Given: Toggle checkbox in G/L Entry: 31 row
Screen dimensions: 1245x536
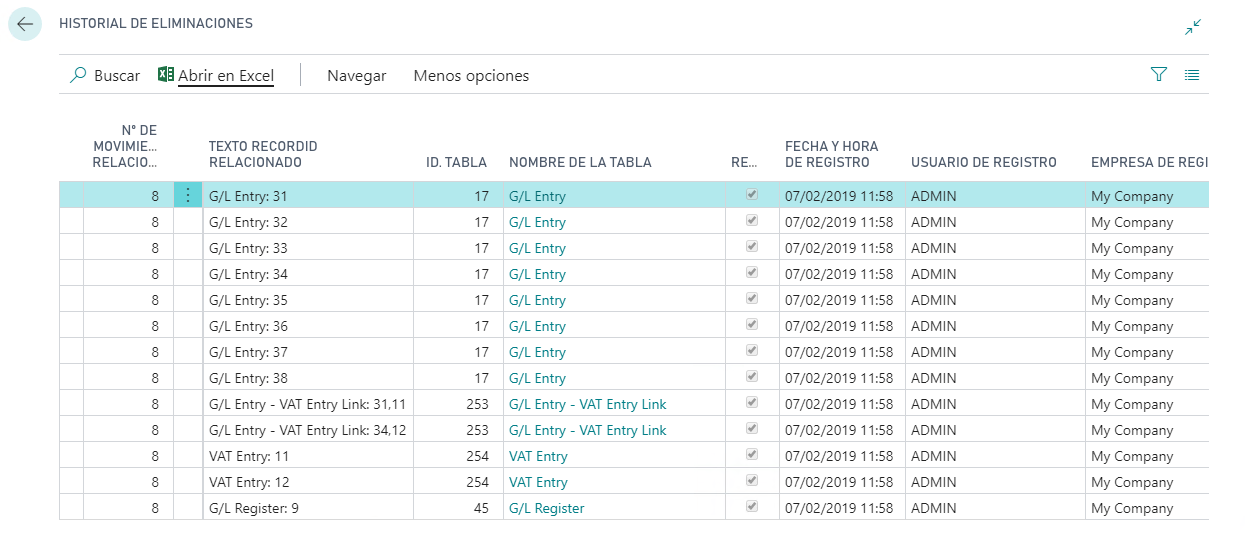Looking at the screenshot, I should click(752, 195).
